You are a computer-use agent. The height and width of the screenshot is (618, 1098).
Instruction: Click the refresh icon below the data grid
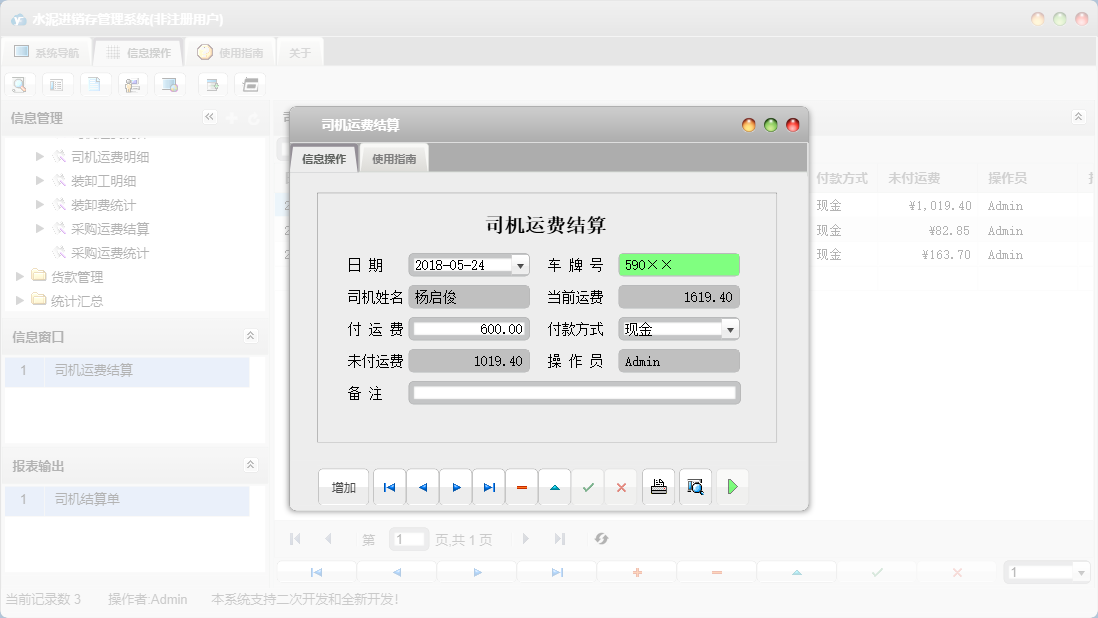click(601, 539)
